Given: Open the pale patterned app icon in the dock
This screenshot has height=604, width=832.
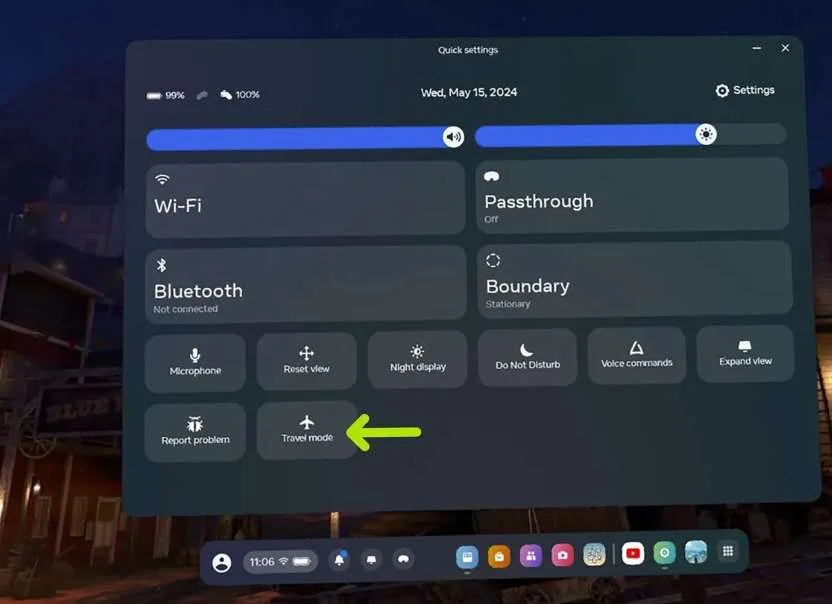Looking at the screenshot, I should [x=594, y=555].
